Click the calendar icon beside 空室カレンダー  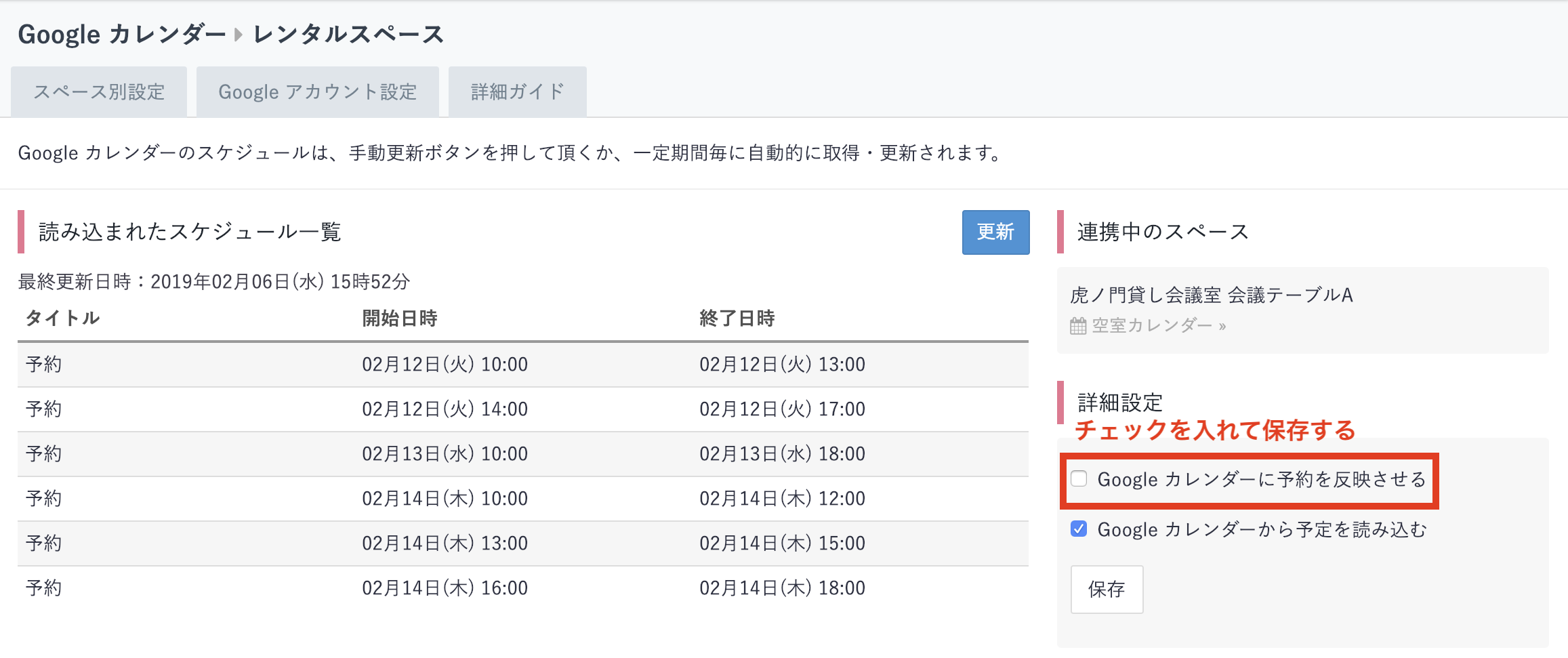click(1078, 326)
